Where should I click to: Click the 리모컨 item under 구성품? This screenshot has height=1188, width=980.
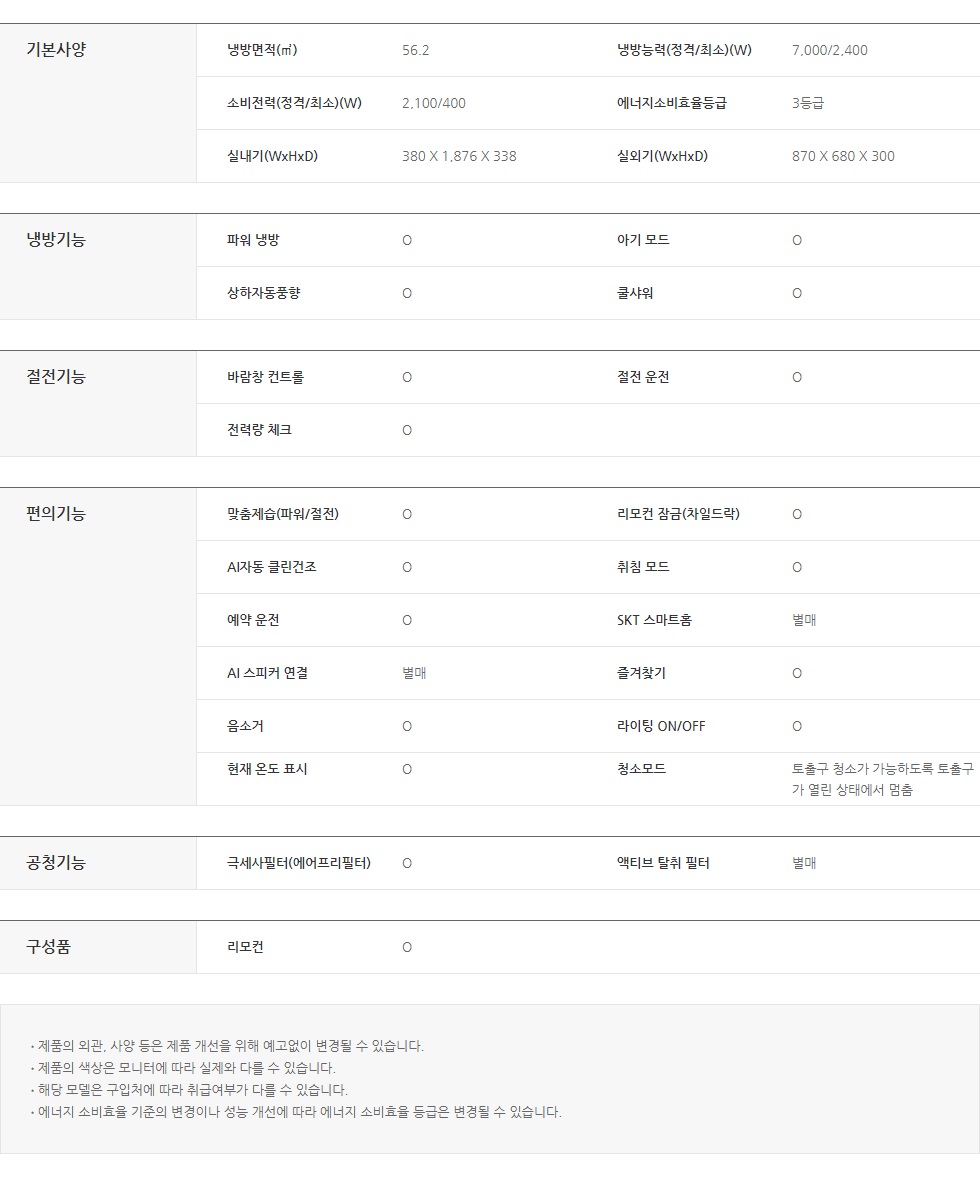point(245,947)
